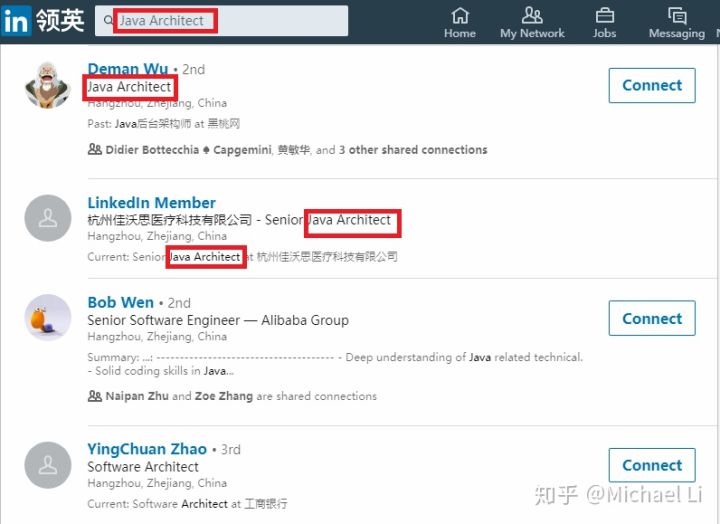Click shared connections icon under Bob Wen

95,395
